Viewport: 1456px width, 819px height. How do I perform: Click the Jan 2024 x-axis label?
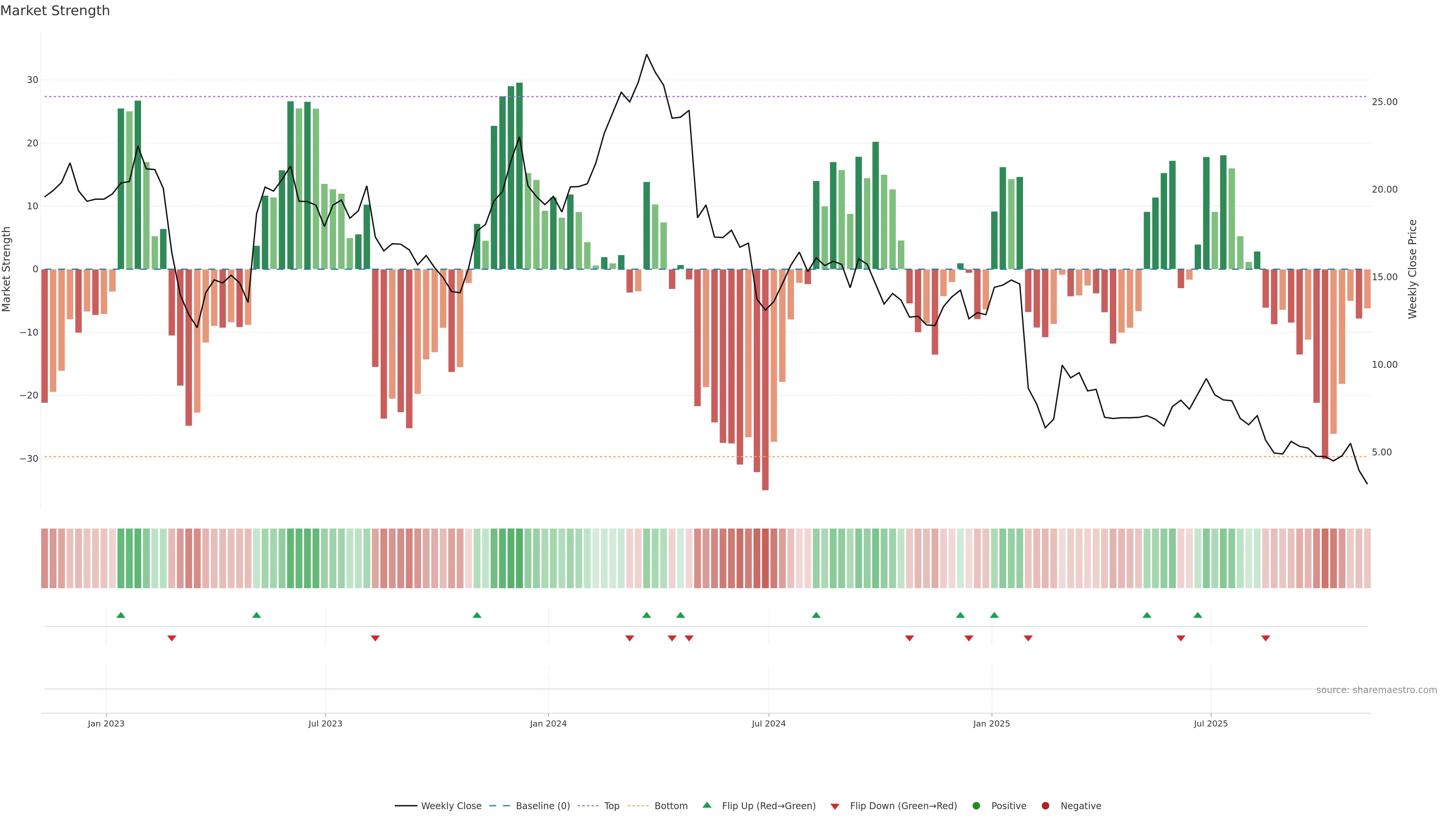pyautogui.click(x=548, y=723)
